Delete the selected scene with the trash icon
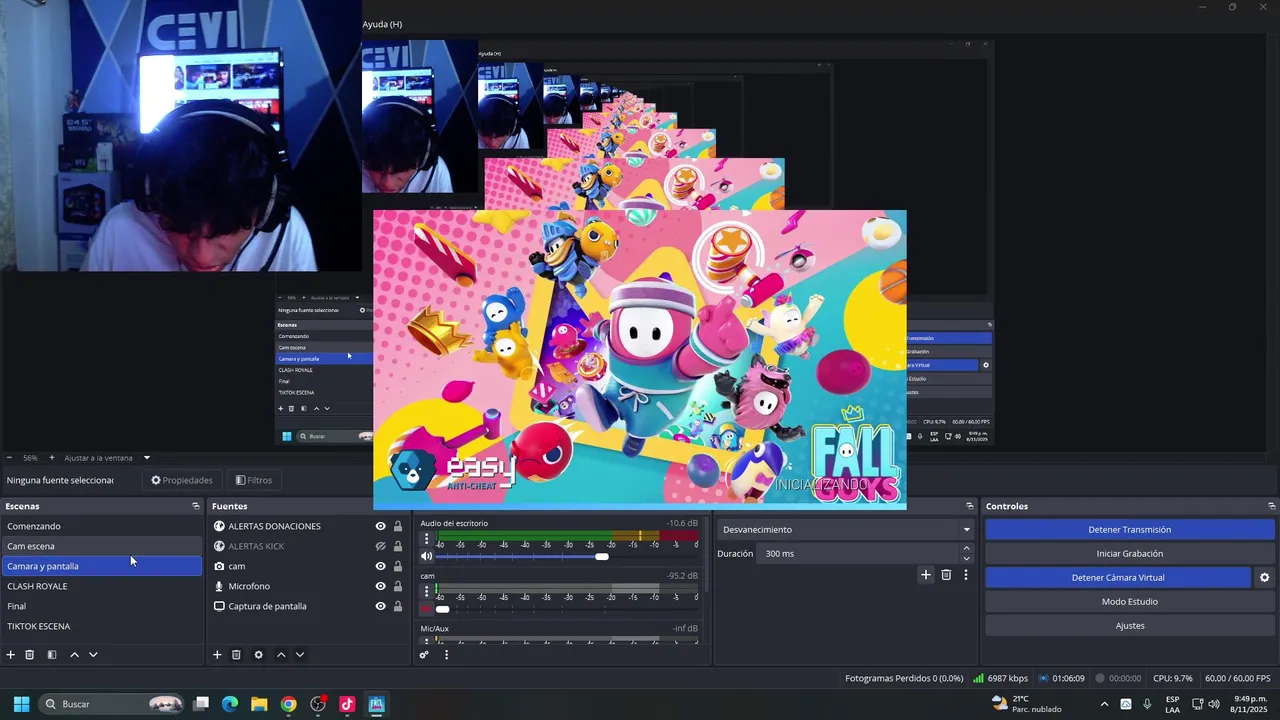 pos(30,655)
